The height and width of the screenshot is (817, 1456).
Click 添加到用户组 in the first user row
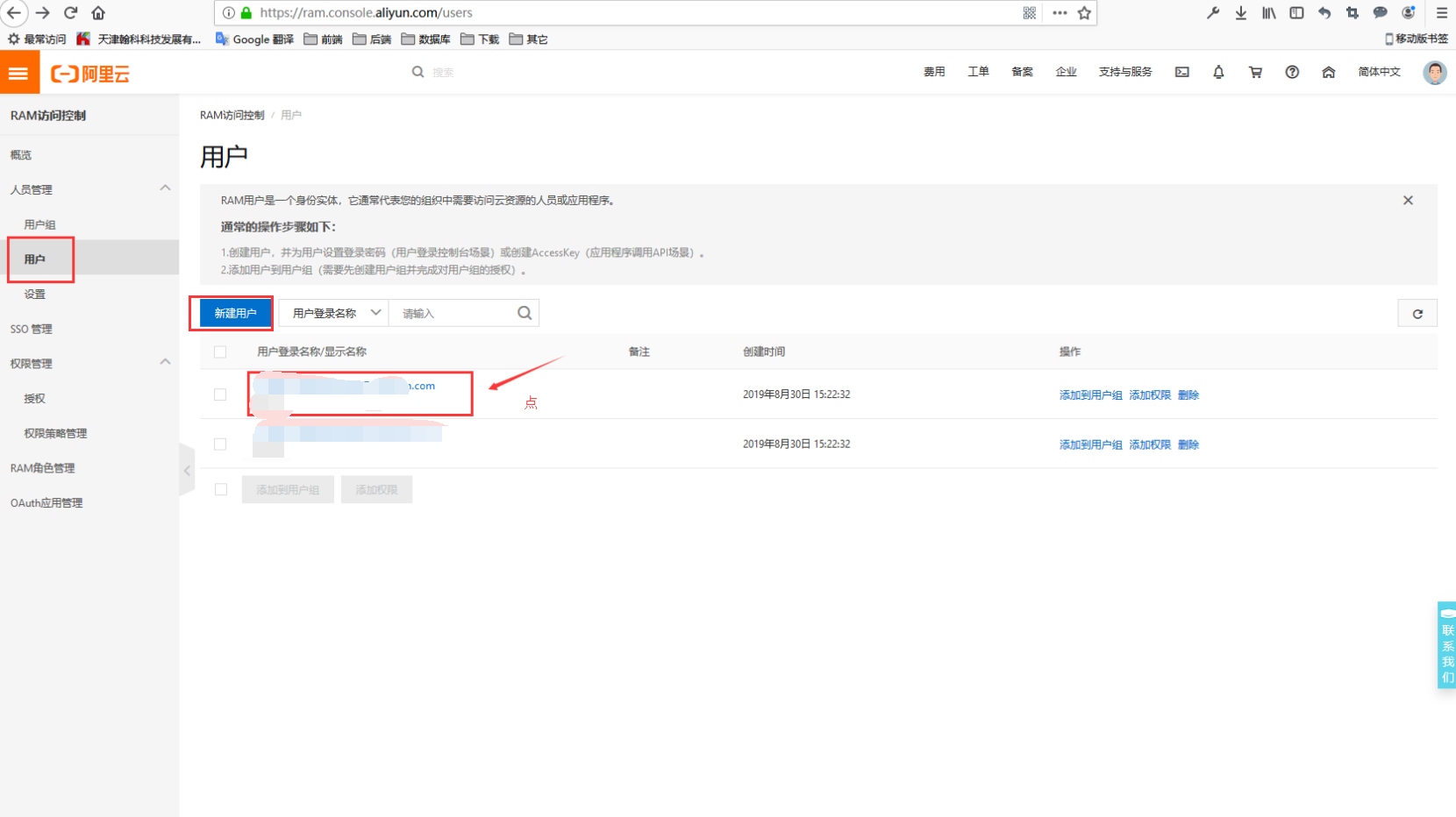1090,394
